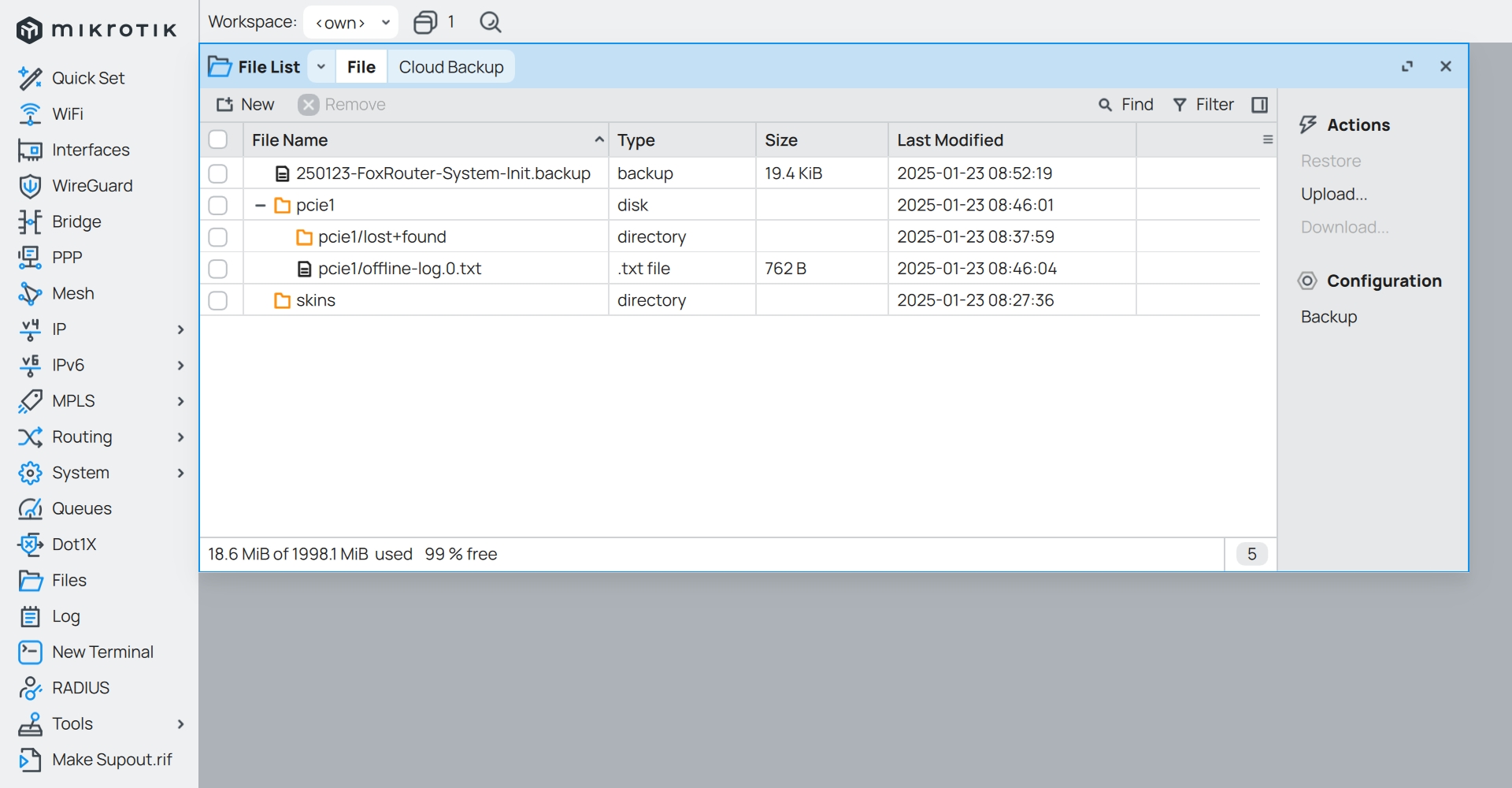Open the workspace windows counter icon
Viewport: 1512px width, 788px height.
click(425, 22)
